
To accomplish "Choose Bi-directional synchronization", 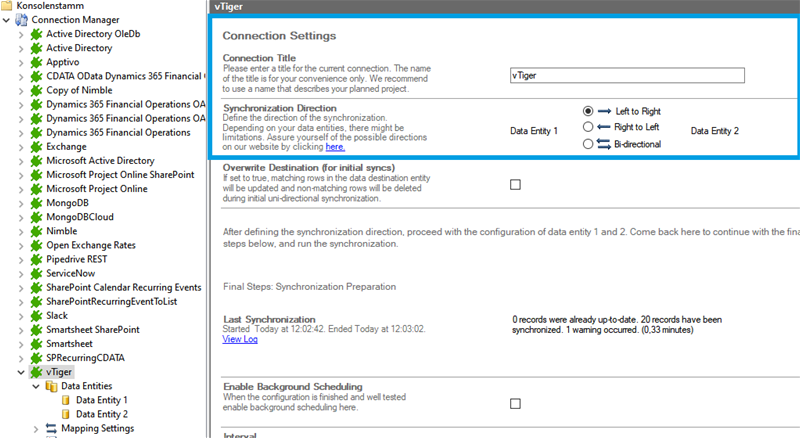I will point(588,144).
